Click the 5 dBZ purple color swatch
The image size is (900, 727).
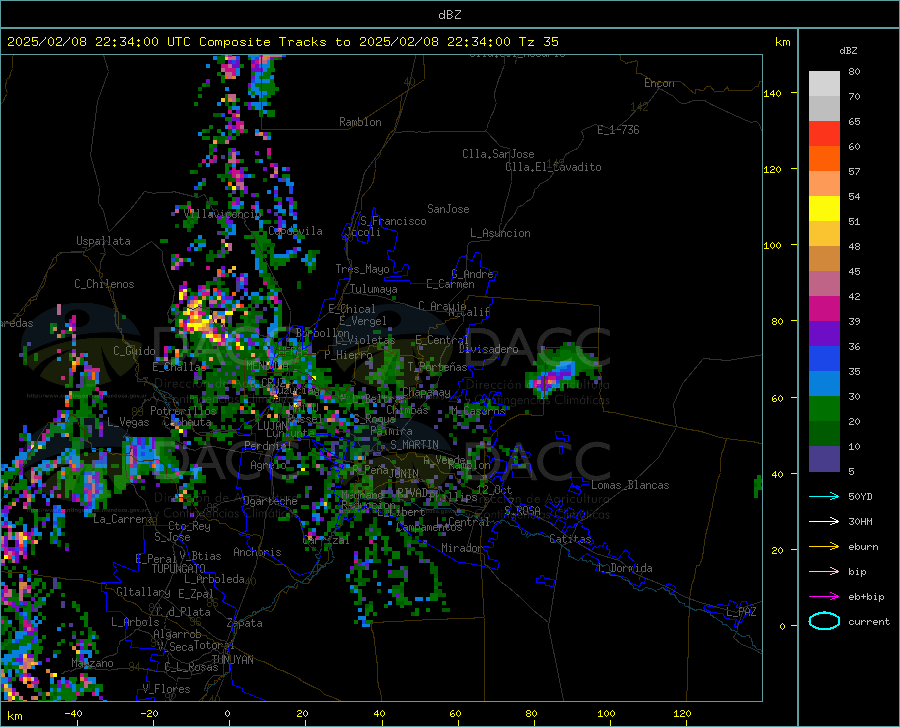point(824,458)
